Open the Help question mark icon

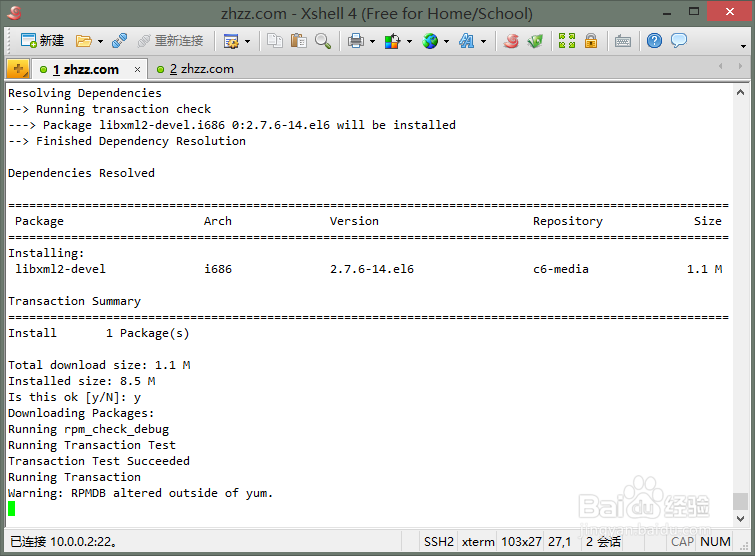click(x=654, y=41)
